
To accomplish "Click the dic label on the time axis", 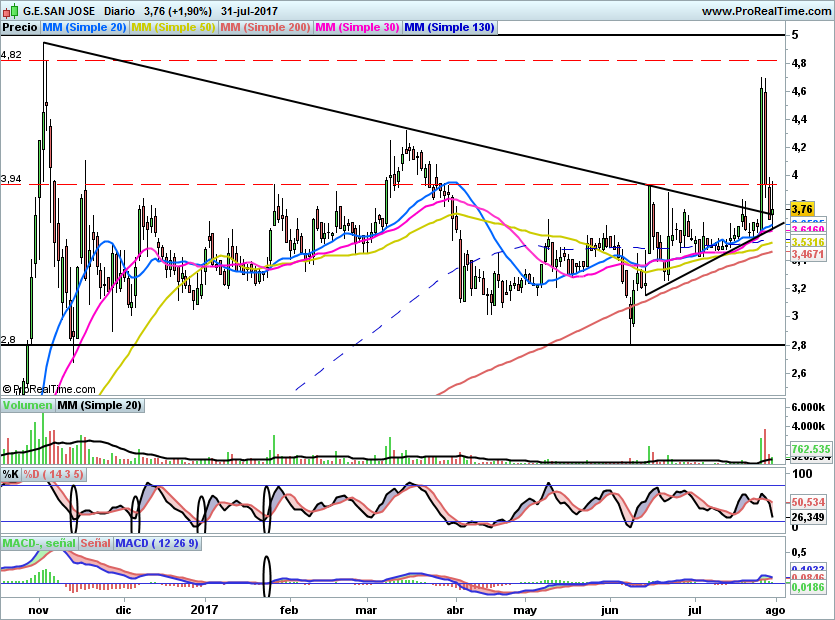I will [123, 610].
